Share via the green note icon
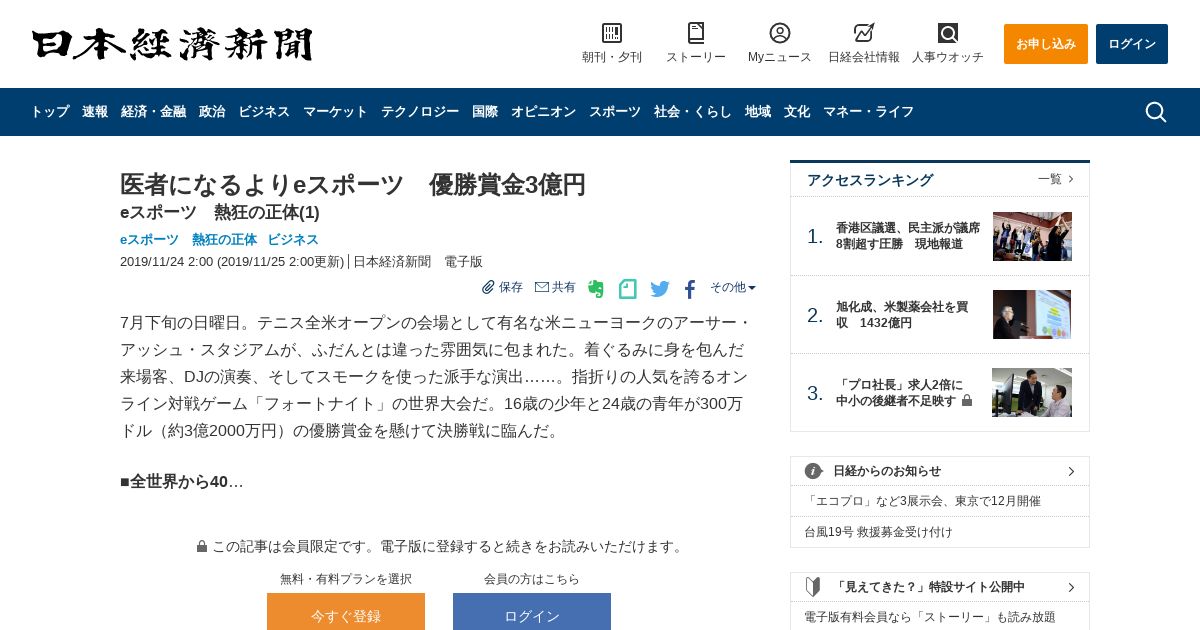This screenshot has height=630, width=1200. coord(628,289)
